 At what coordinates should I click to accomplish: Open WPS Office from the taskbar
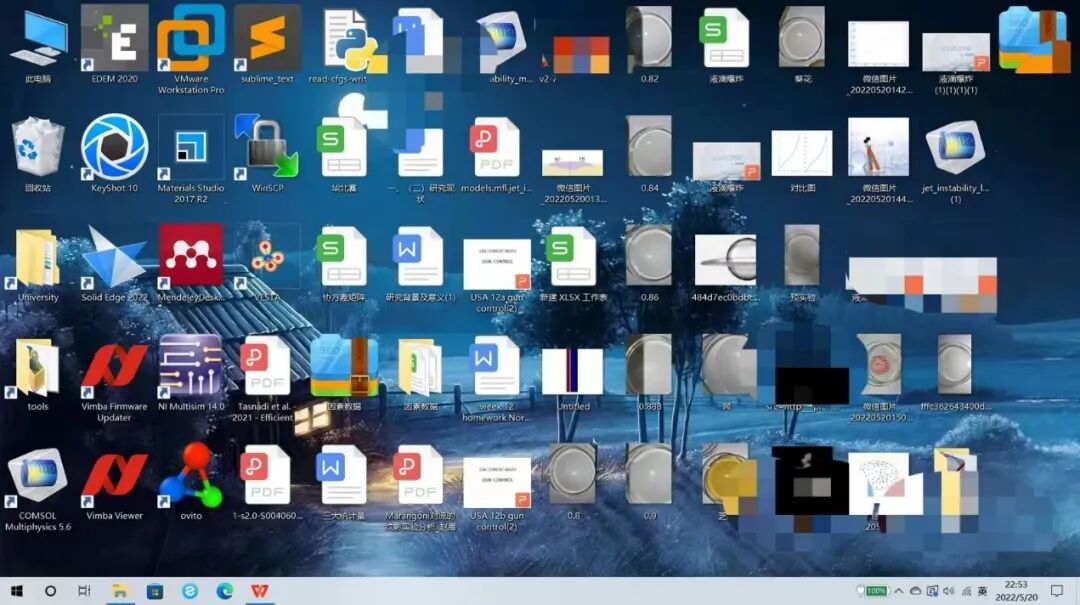260,591
